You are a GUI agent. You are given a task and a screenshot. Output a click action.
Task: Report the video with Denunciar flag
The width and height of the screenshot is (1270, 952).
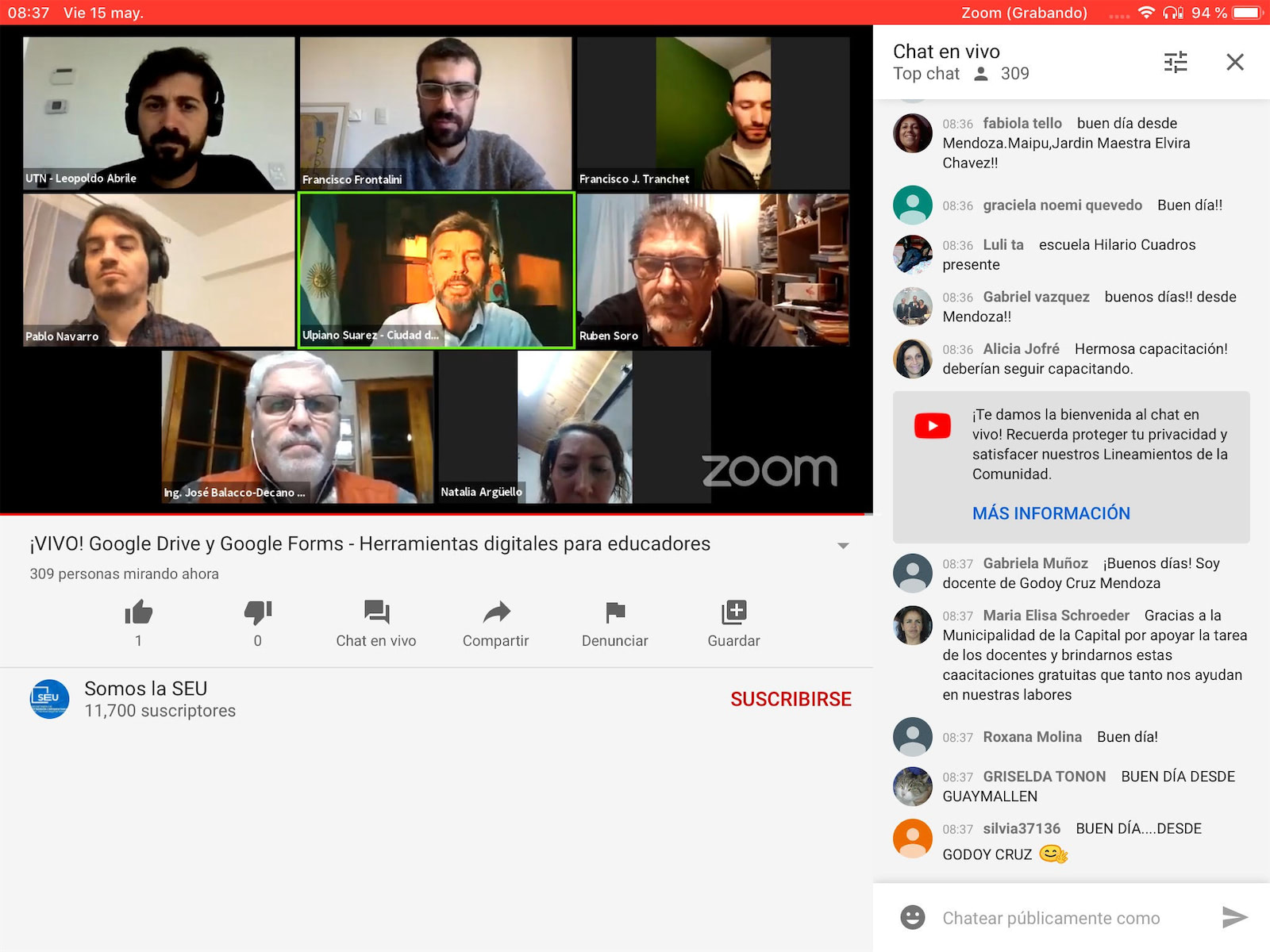[x=614, y=624]
